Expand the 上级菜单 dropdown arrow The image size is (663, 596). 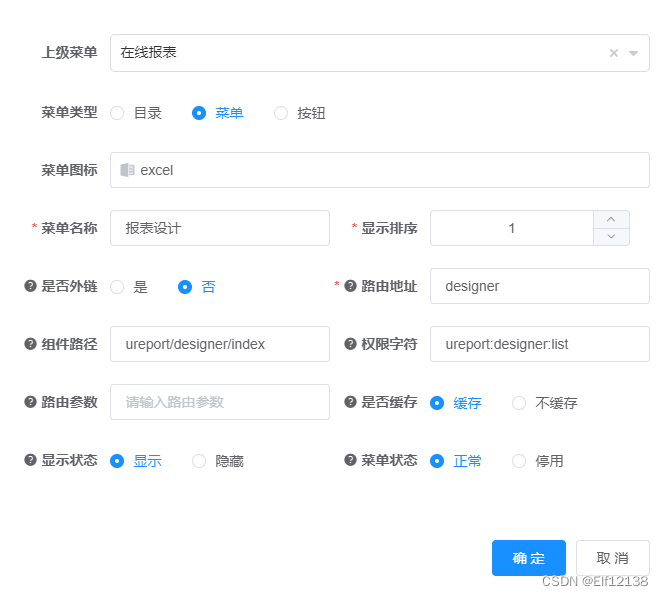(x=633, y=53)
